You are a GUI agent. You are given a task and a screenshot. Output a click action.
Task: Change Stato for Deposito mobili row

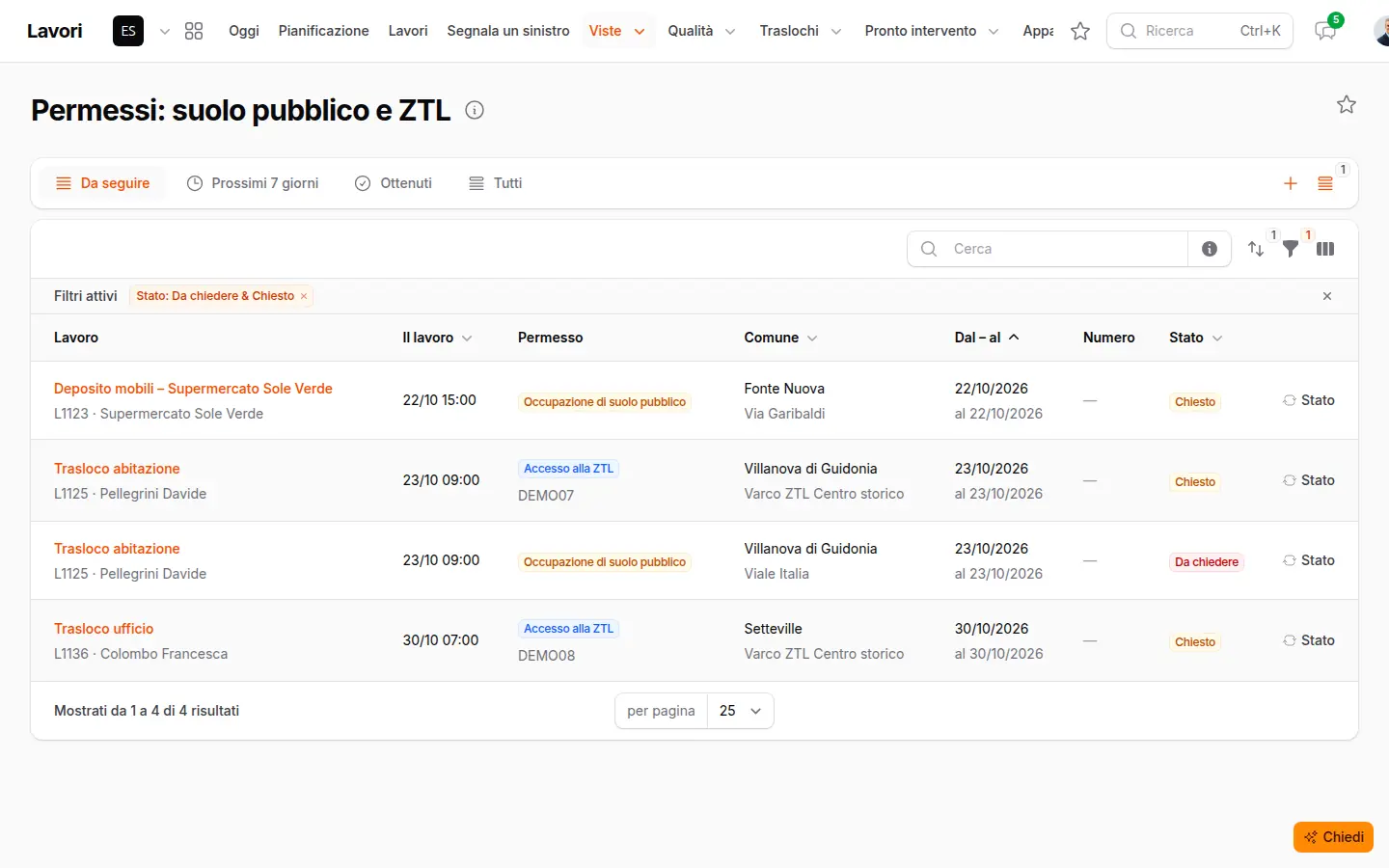[x=1309, y=400]
